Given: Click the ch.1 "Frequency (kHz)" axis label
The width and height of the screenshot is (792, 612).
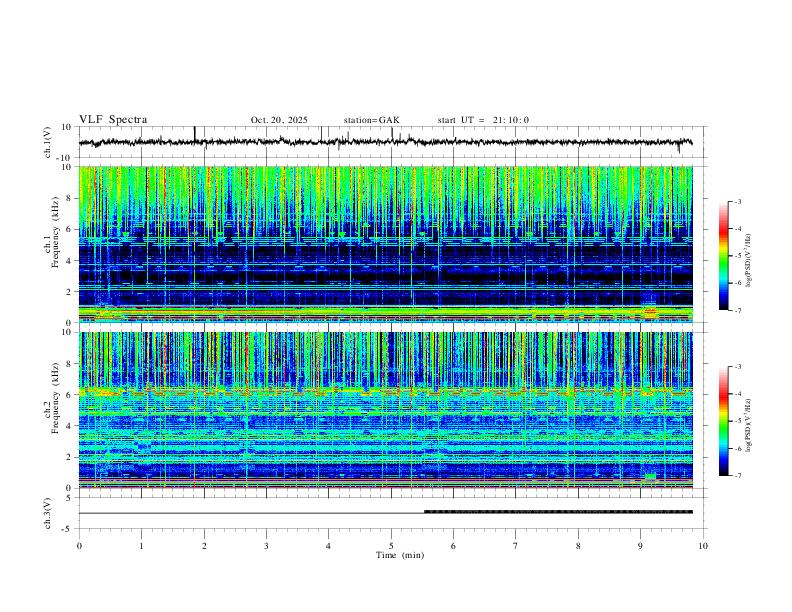Looking at the screenshot, I should point(55,230).
